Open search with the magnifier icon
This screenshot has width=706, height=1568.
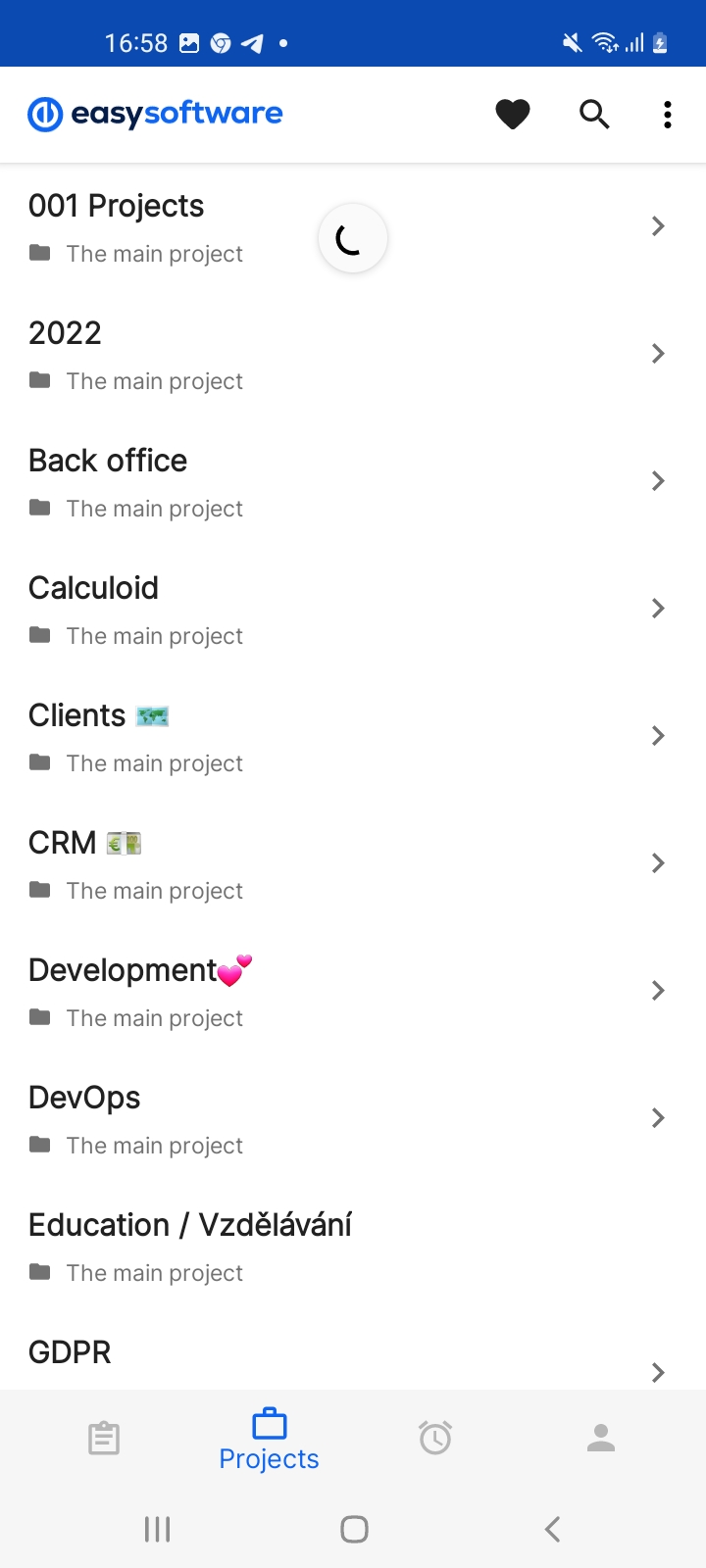click(594, 115)
